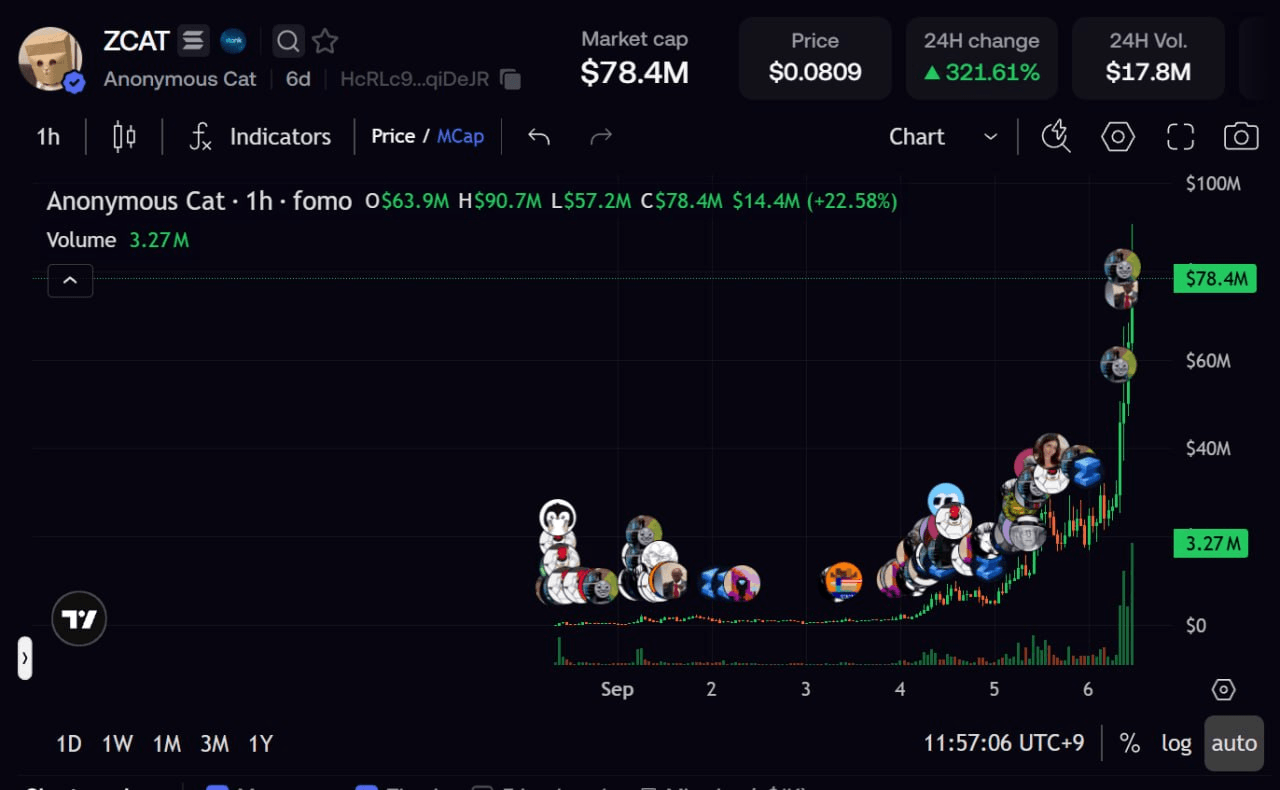Click the ZCAT ticker name

point(136,41)
